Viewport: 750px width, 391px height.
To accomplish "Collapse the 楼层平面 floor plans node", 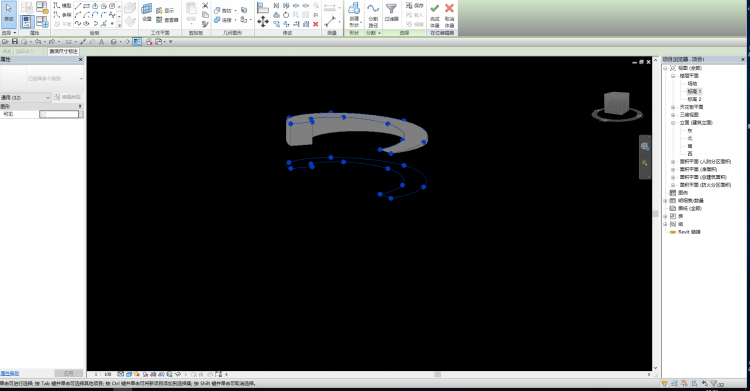I will 673,76.
